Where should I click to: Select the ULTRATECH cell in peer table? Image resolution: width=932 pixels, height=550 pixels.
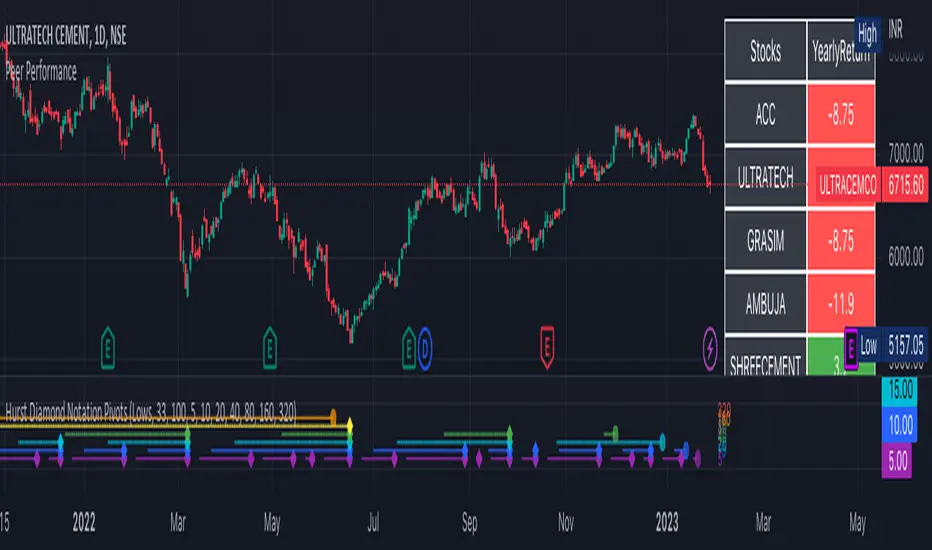(765, 177)
